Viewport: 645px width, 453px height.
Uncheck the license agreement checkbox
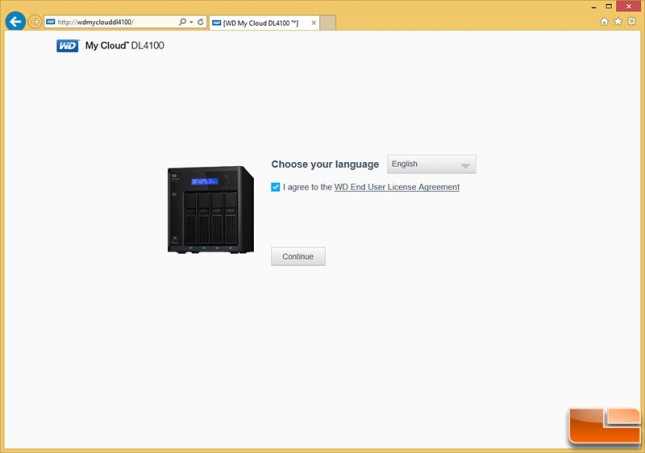click(x=275, y=187)
